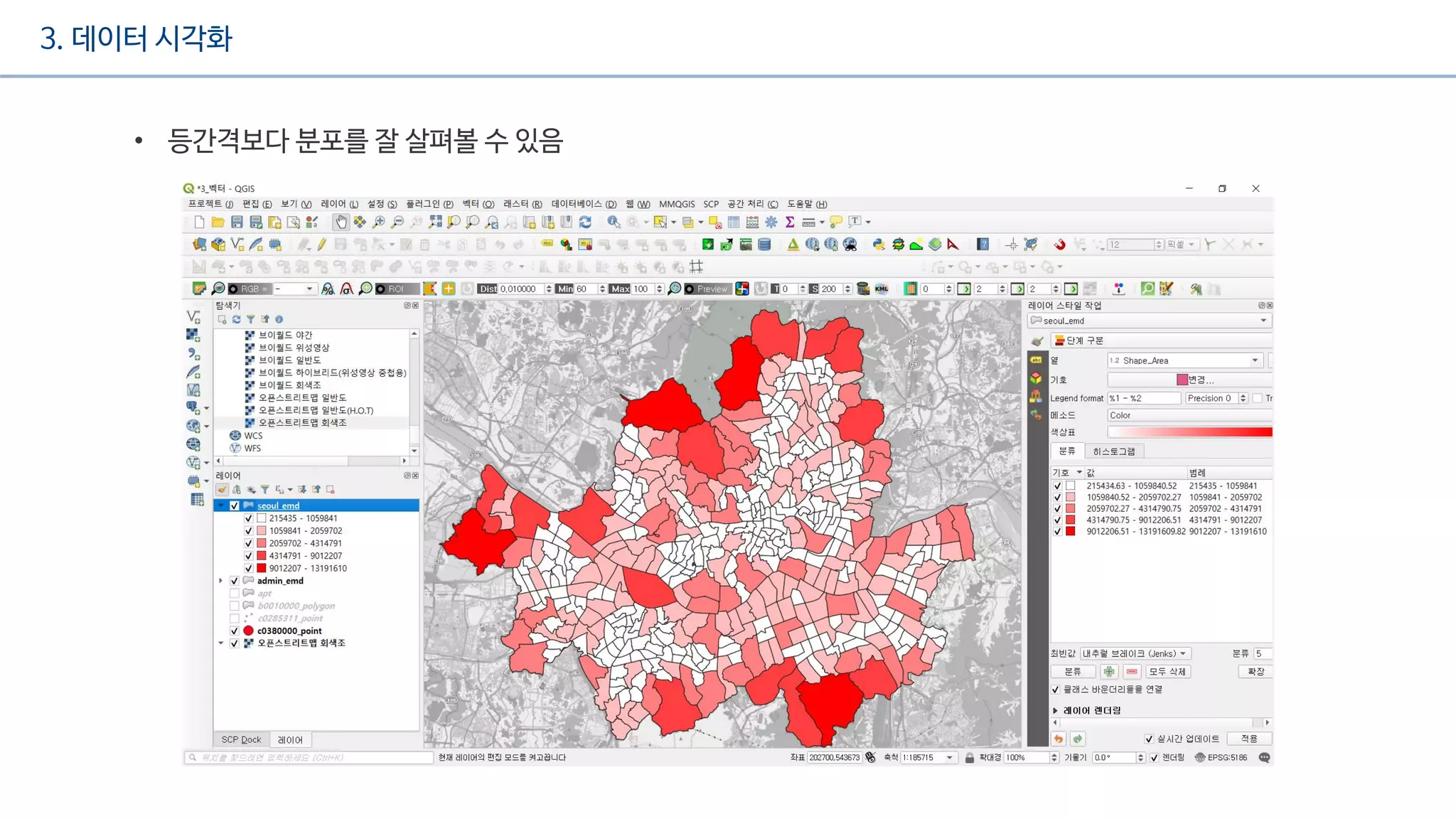Click the Refresh map icon
1456x819 pixels.
[x=585, y=223]
